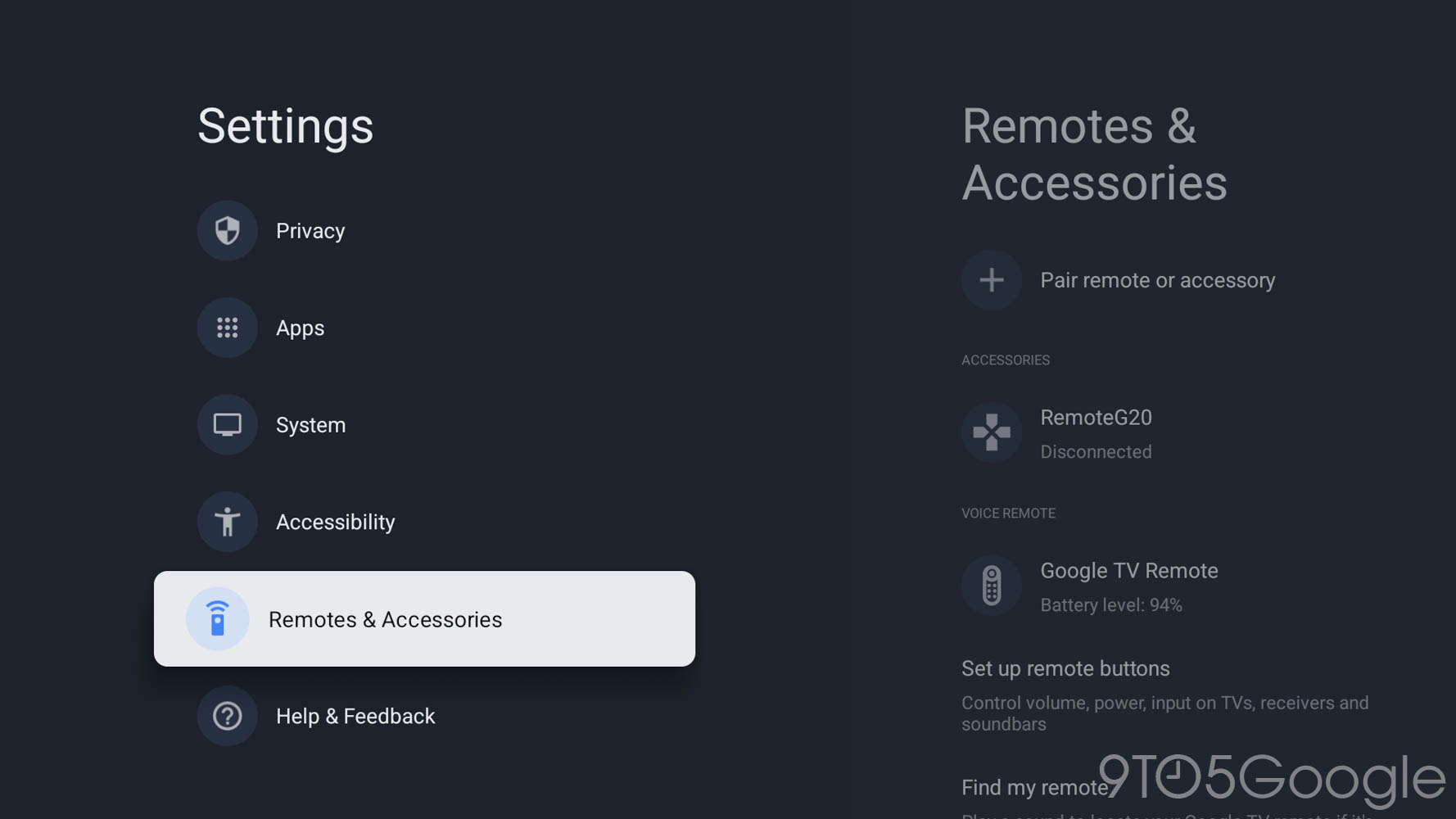
Task: Click the RemoteG20 gamepad icon
Action: 991,432
